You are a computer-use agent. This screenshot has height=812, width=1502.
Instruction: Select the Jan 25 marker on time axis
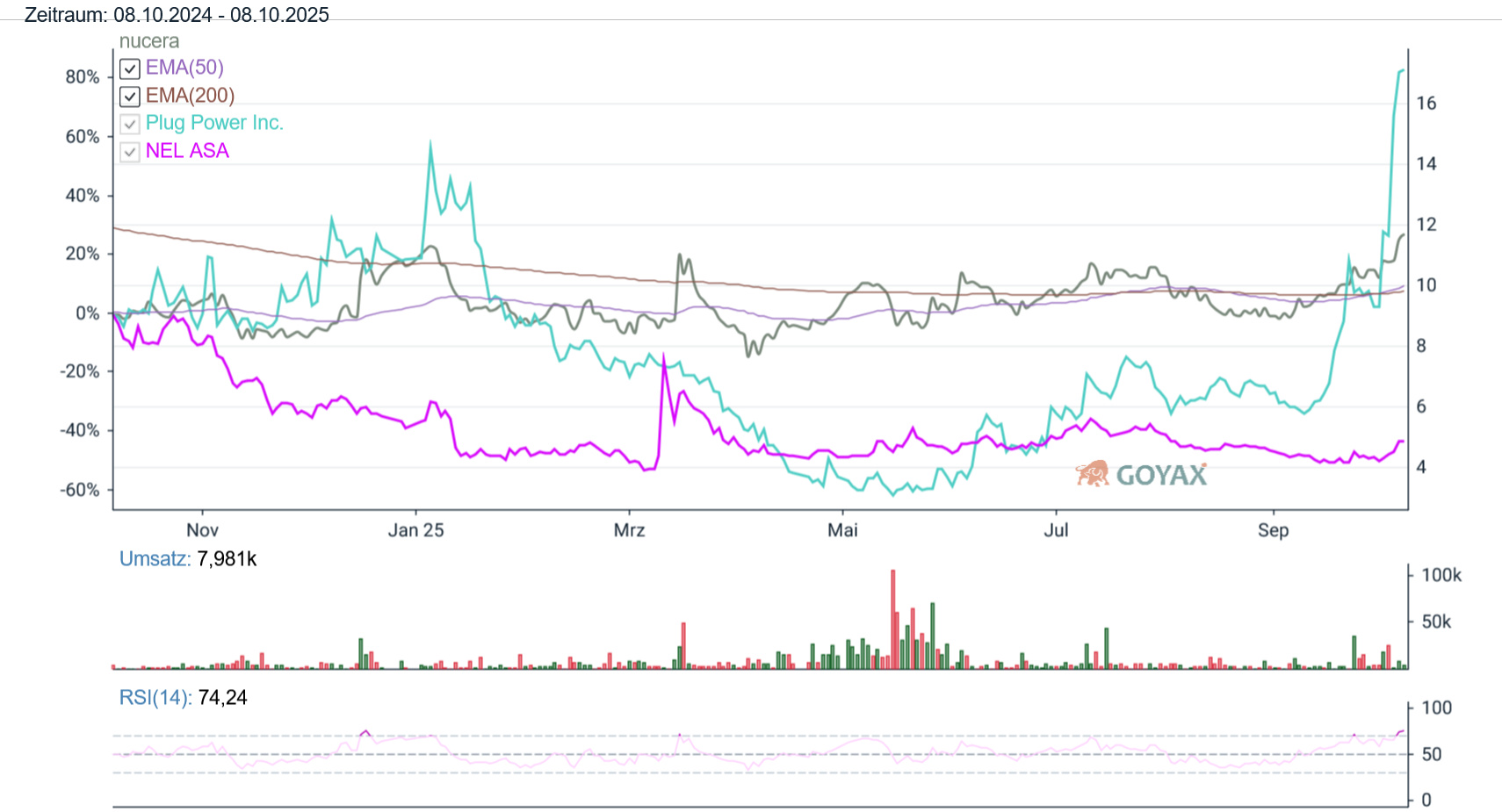click(415, 530)
